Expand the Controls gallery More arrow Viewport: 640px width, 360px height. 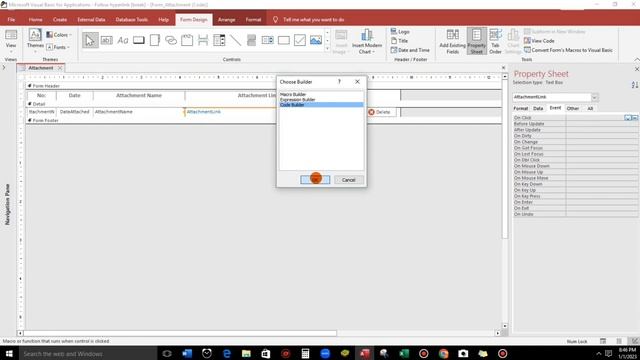[327, 49]
